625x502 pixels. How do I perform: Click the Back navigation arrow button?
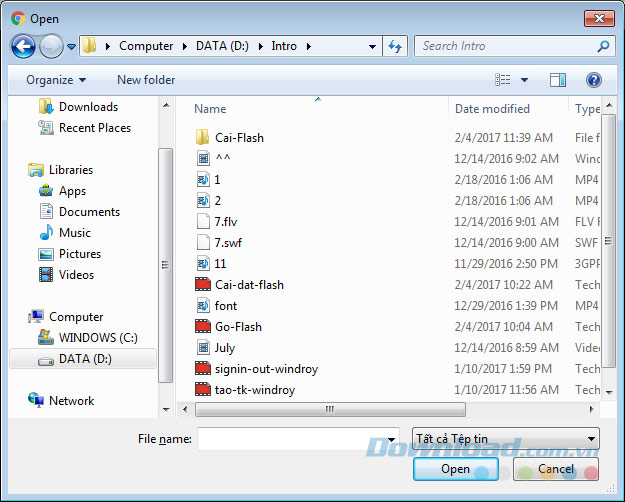[x=23, y=46]
